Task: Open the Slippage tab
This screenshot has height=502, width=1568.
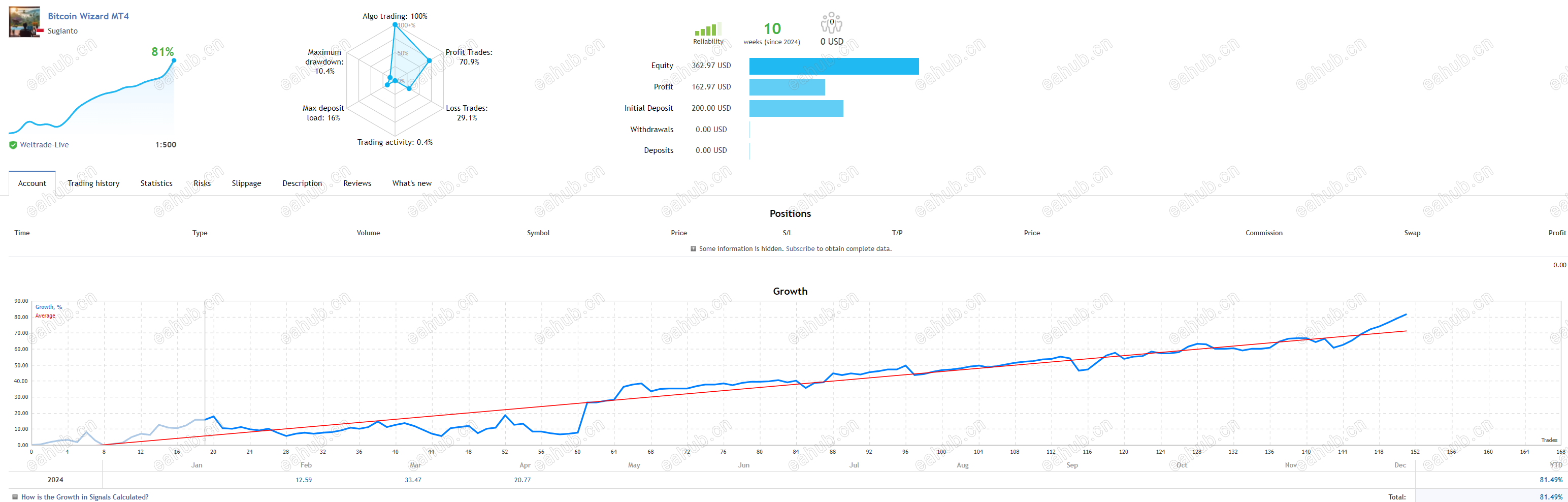Action: (246, 183)
